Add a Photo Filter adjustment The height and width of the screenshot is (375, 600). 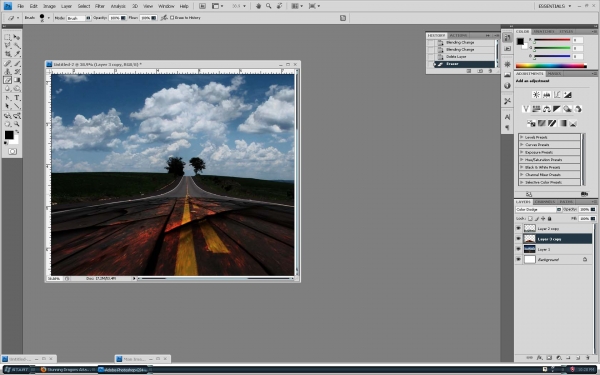click(x=567, y=109)
